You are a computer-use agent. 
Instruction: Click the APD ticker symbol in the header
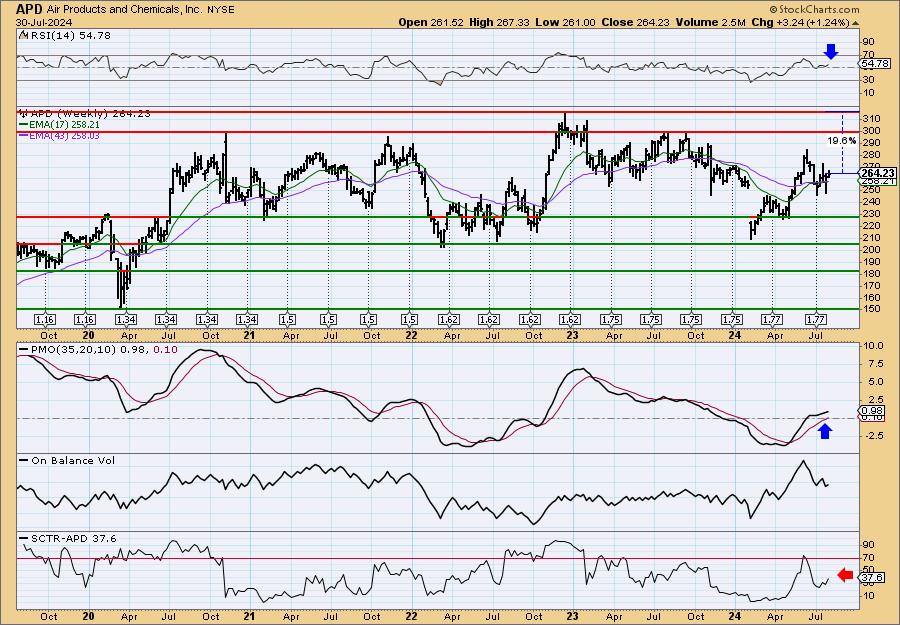[x=29, y=9]
